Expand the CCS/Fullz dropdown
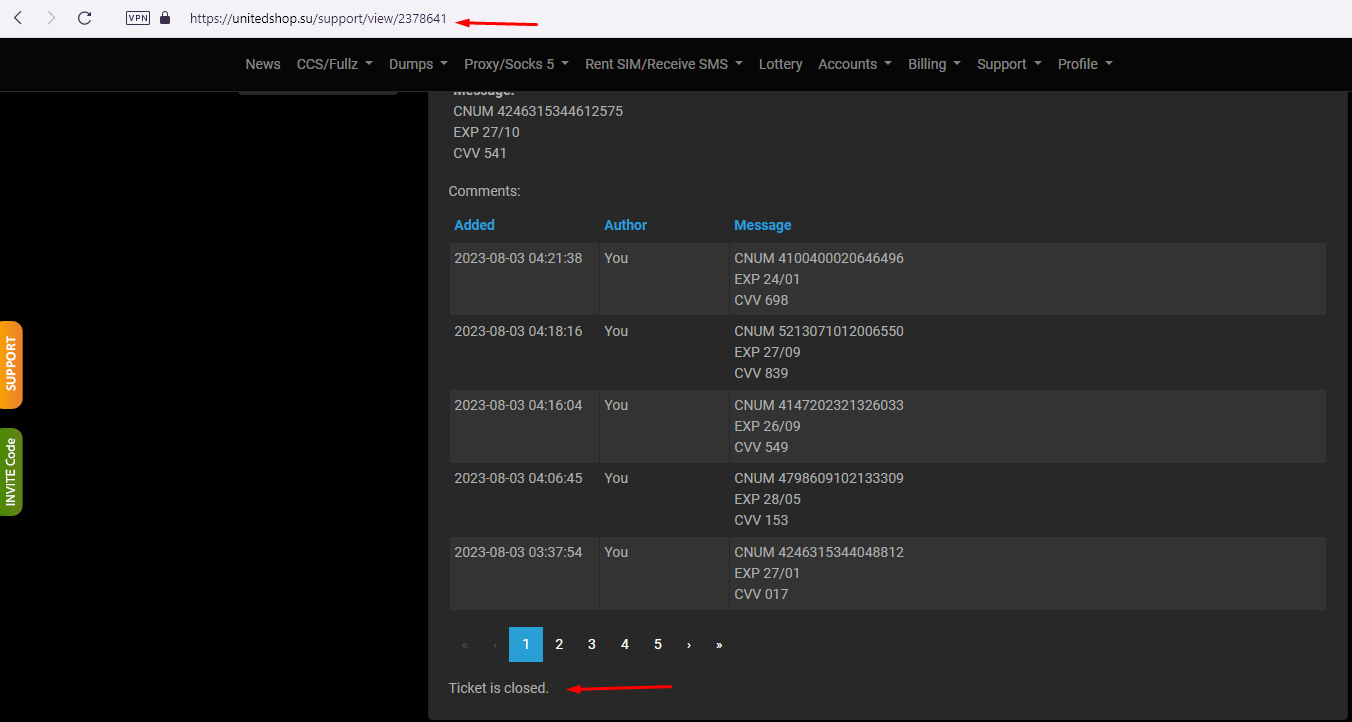 click(x=334, y=64)
